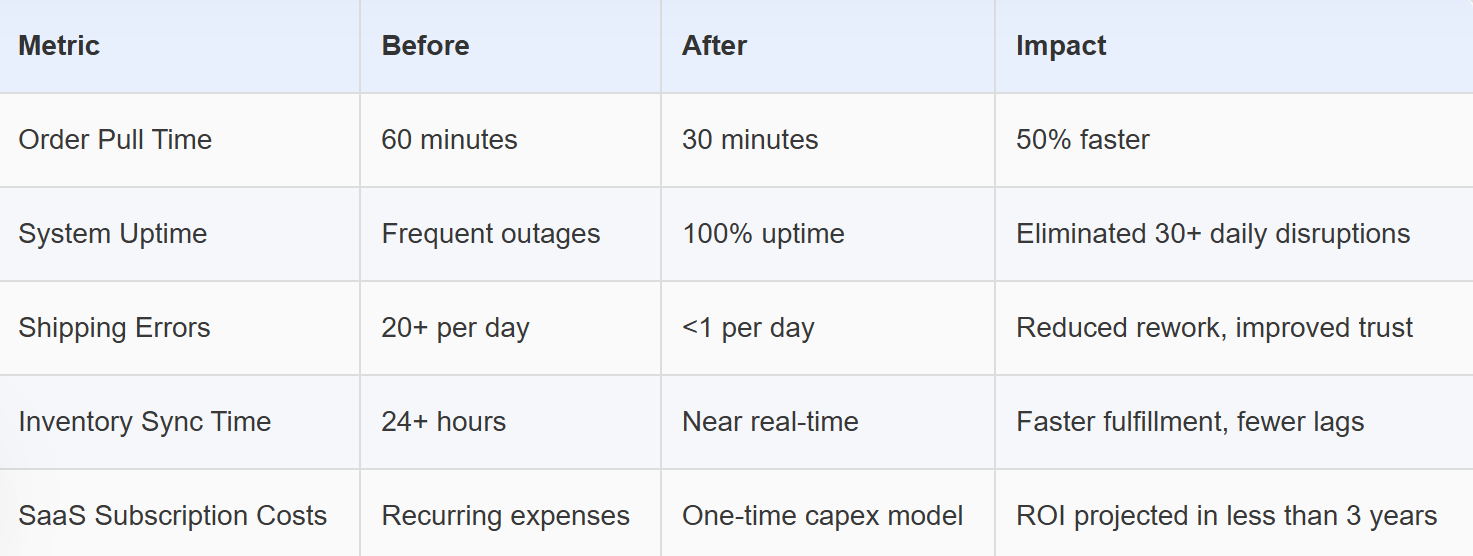Click the After column header

point(714,46)
